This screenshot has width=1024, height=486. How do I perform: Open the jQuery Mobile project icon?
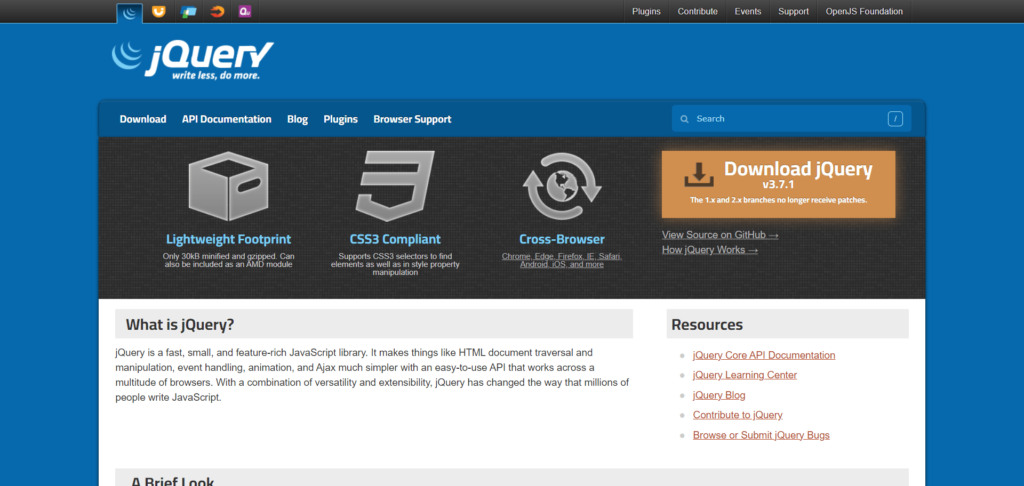tap(189, 11)
